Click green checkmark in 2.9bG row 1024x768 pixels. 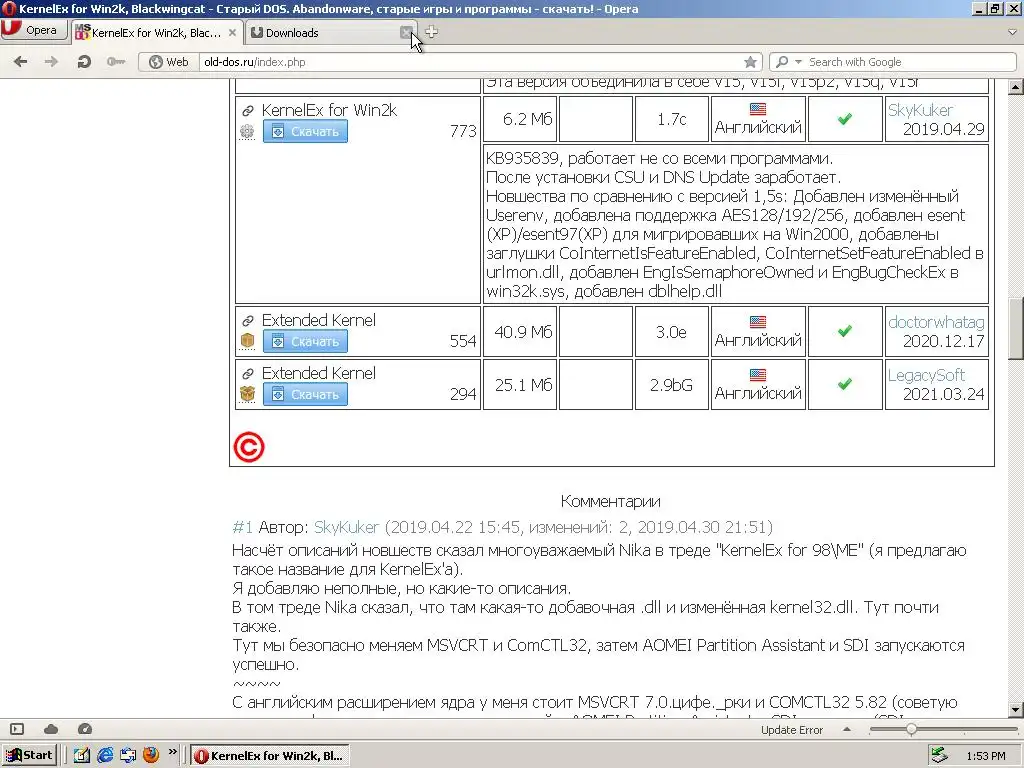[844, 384]
